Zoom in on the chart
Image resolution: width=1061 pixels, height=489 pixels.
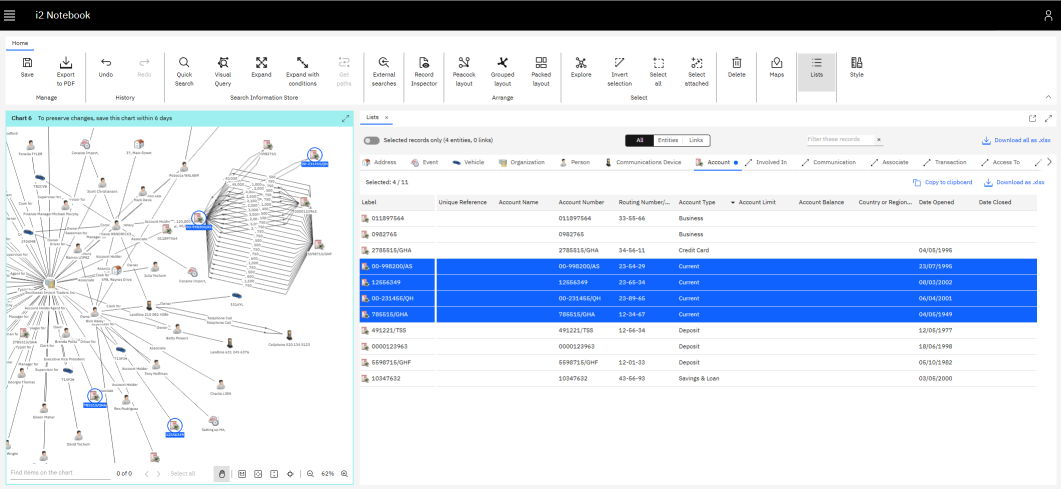345,473
